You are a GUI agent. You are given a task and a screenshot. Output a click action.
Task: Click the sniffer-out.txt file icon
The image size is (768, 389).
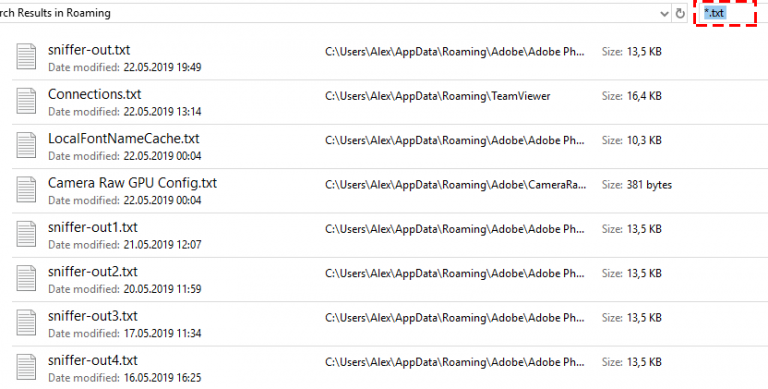(x=26, y=56)
